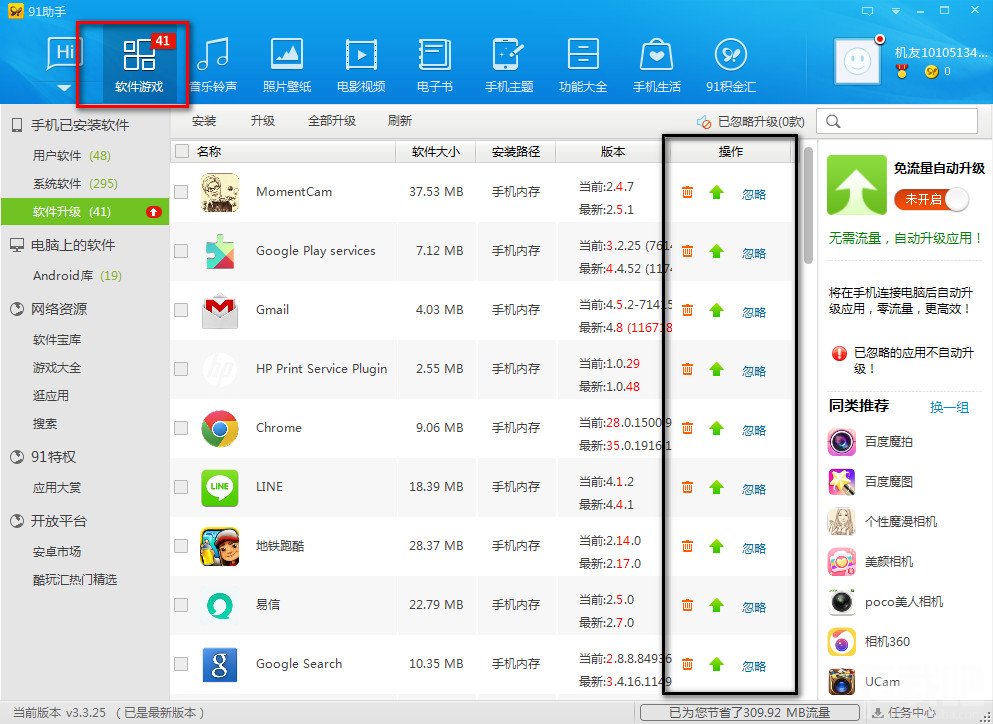
Task: Open the 手机生活 phone life section
Action: tap(657, 65)
